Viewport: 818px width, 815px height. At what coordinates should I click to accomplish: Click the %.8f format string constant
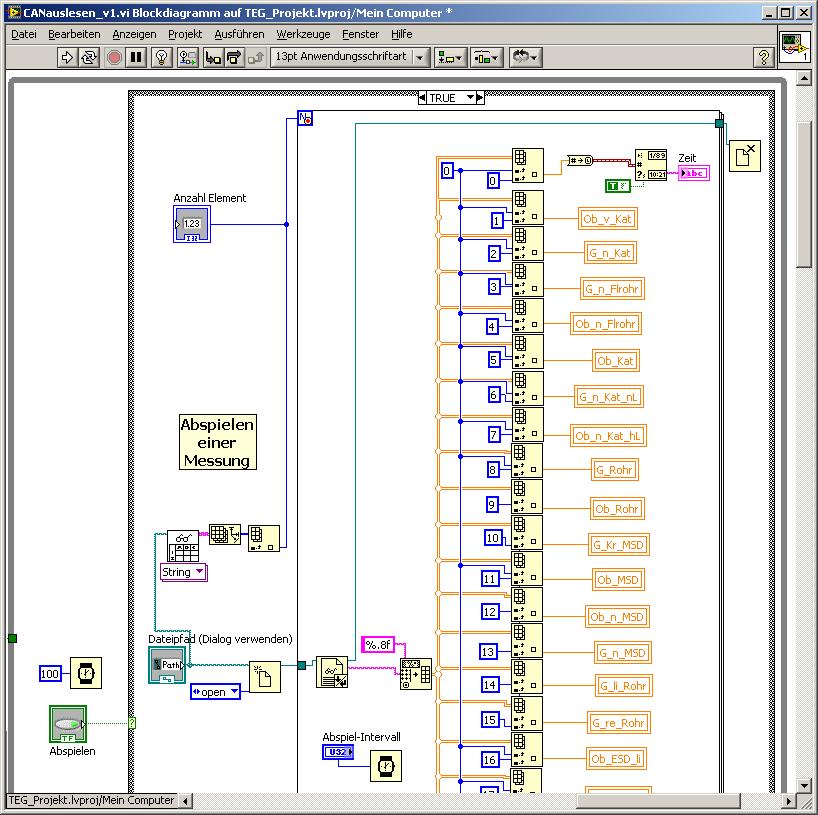378,645
